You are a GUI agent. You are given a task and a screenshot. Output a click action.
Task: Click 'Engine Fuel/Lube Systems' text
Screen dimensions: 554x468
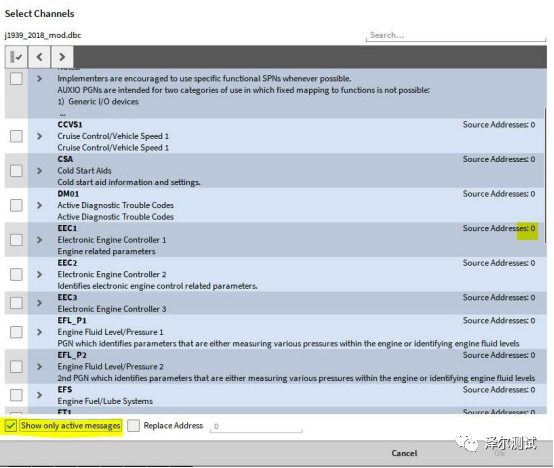[x=105, y=401]
